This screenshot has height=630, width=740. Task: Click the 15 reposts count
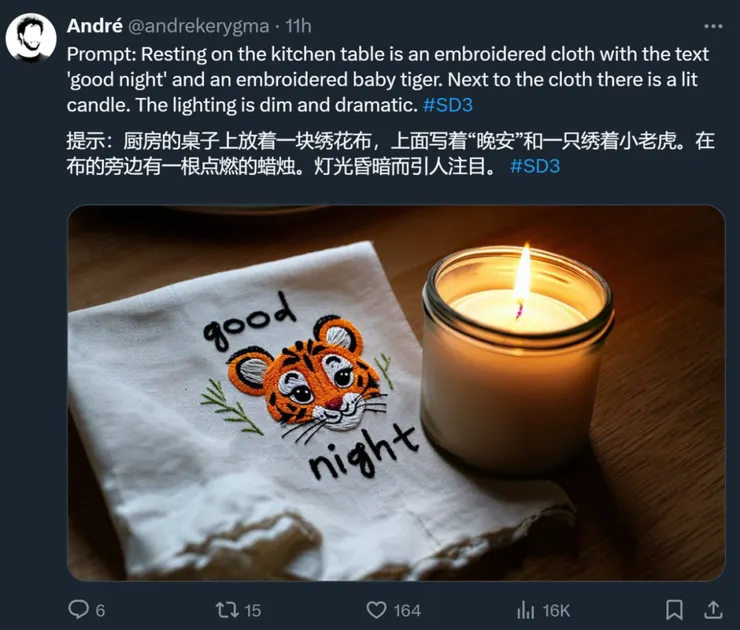[252, 611]
